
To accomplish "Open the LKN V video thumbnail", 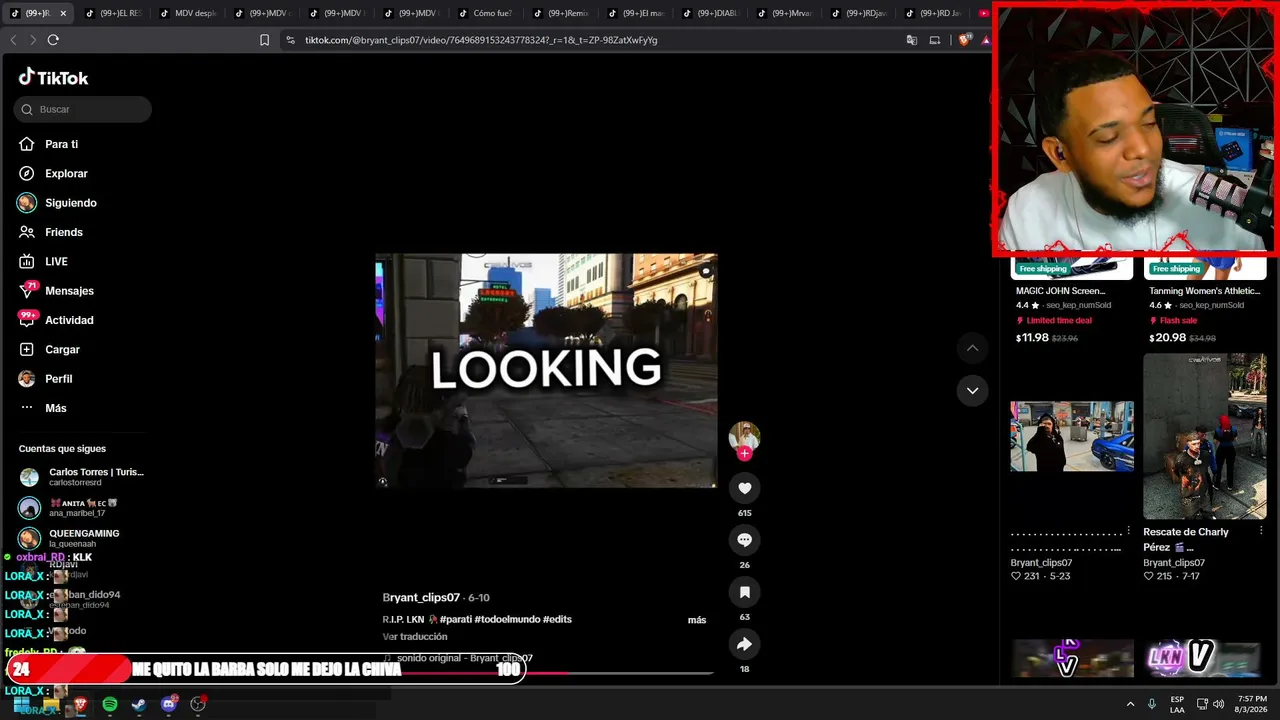I will tap(1205, 658).
